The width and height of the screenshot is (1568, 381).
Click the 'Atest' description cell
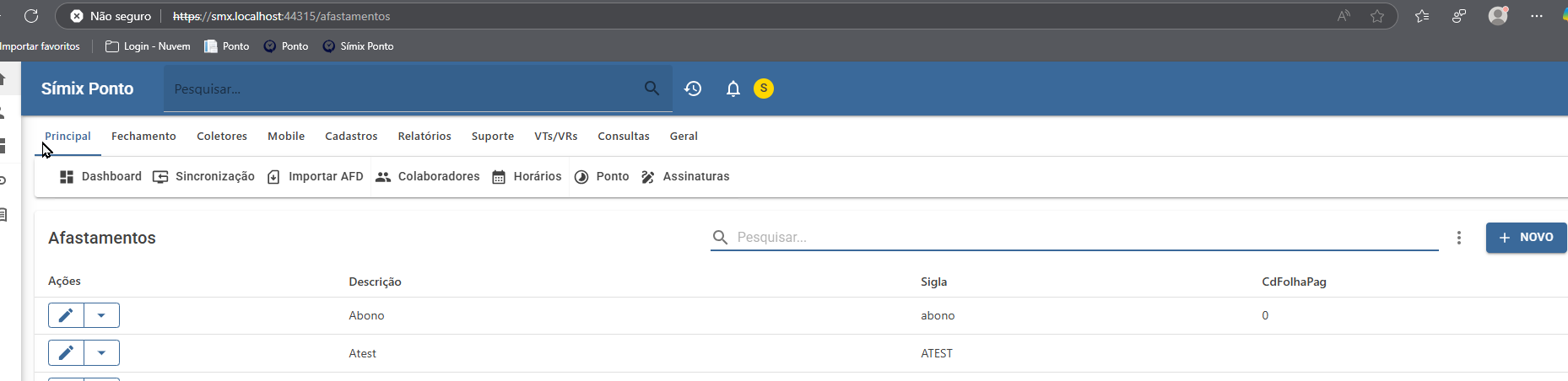pyautogui.click(x=362, y=353)
